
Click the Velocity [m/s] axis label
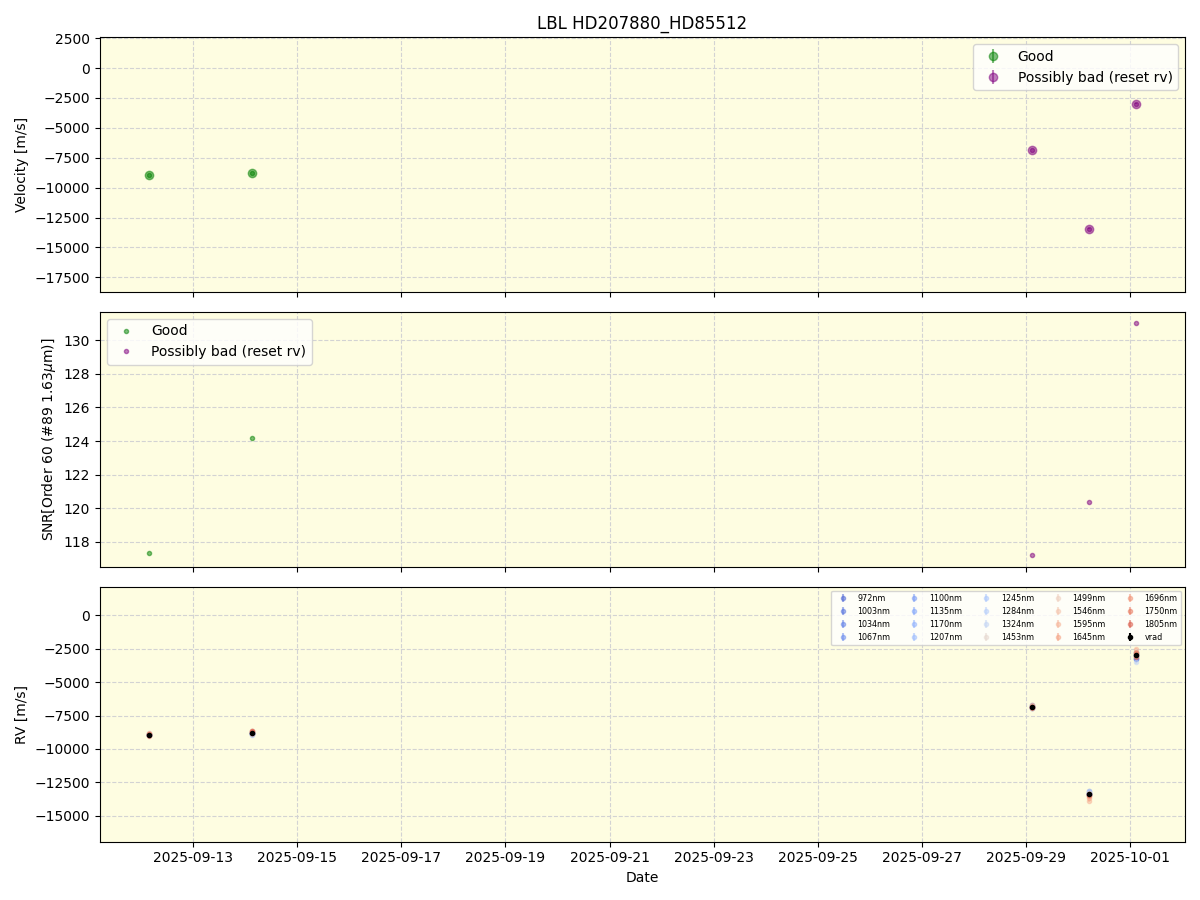[21, 165]
